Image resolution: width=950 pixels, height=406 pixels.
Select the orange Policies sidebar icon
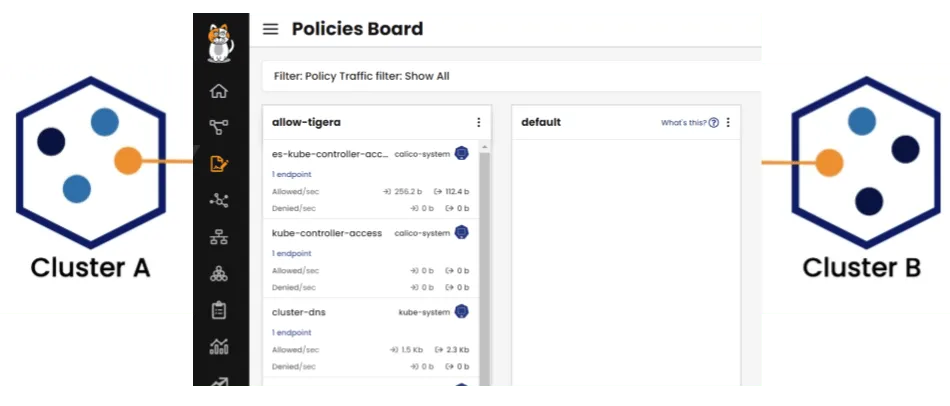[219, 164]
